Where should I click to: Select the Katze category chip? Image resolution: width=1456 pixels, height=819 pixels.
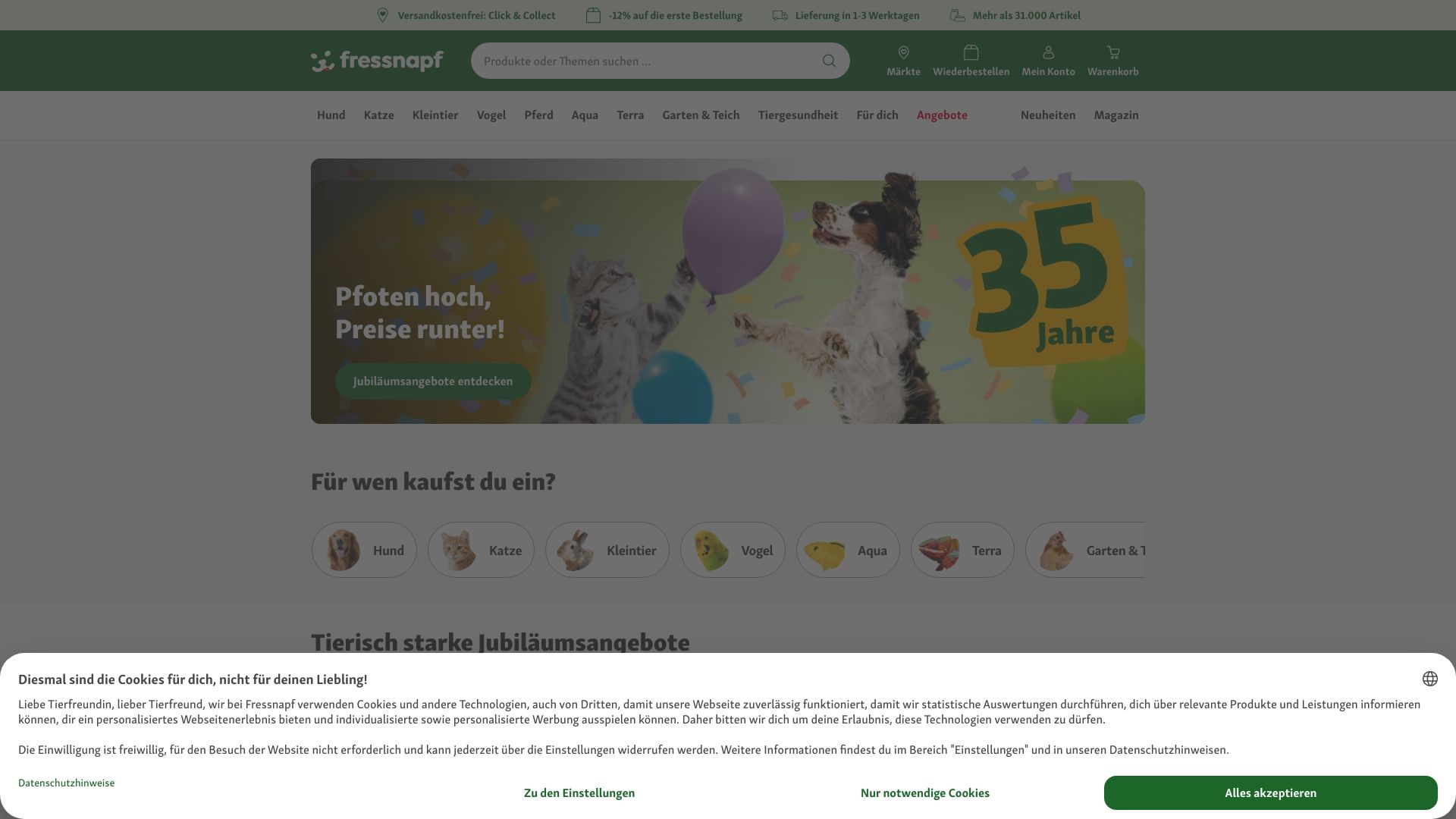pyautogui.click(x=481, y=550)
